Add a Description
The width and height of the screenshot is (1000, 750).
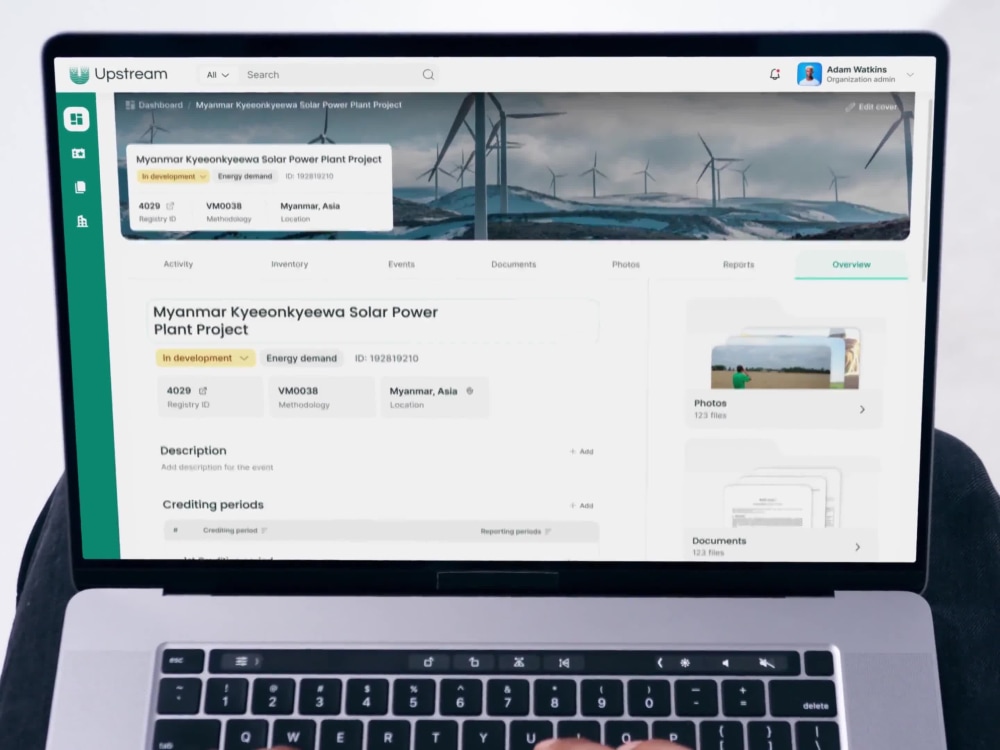coord(582,452)
